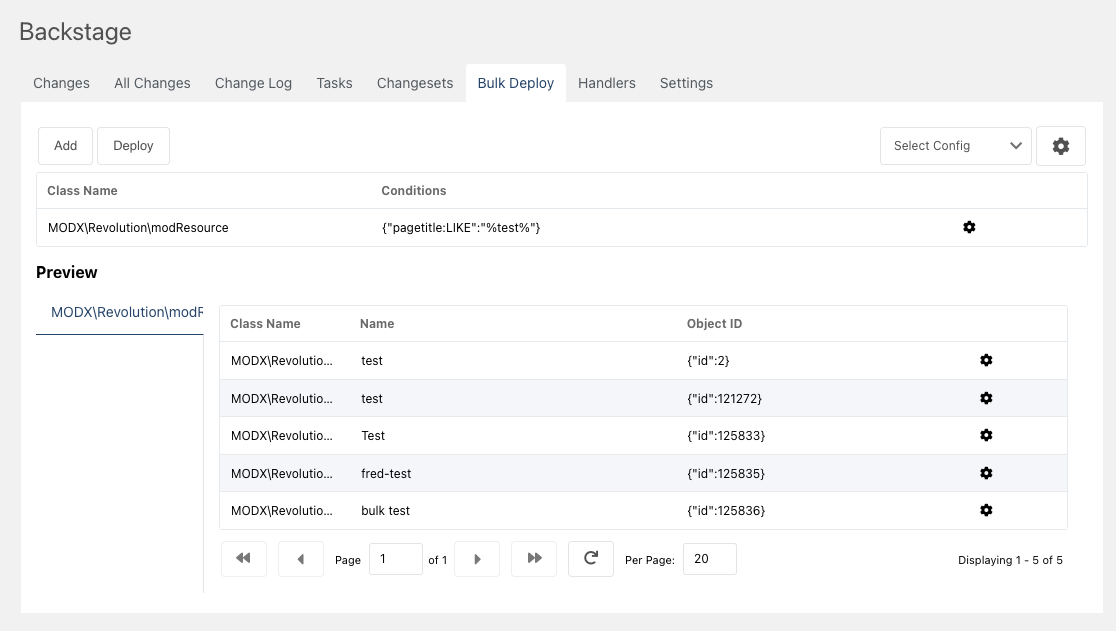This screenshot has height=631, width=1116.
Task: Click the Displaying 1 - 5 of 5 text
Action: coord(1010,560)
